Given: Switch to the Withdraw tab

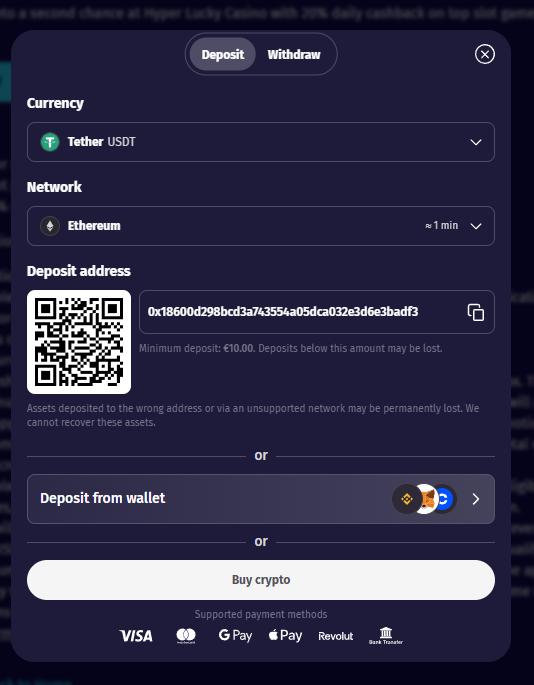Looking at the screenshot, I should 294,54.
